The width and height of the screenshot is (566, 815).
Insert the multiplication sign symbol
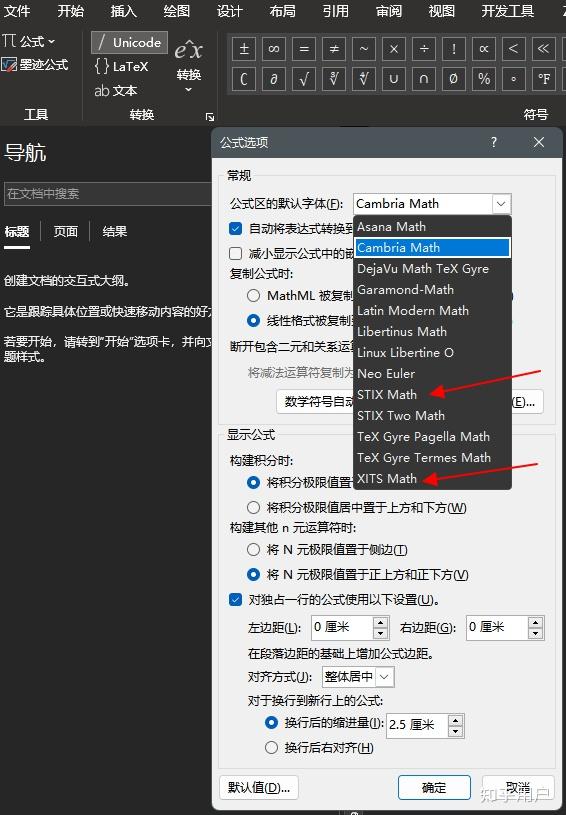(394, 49)
